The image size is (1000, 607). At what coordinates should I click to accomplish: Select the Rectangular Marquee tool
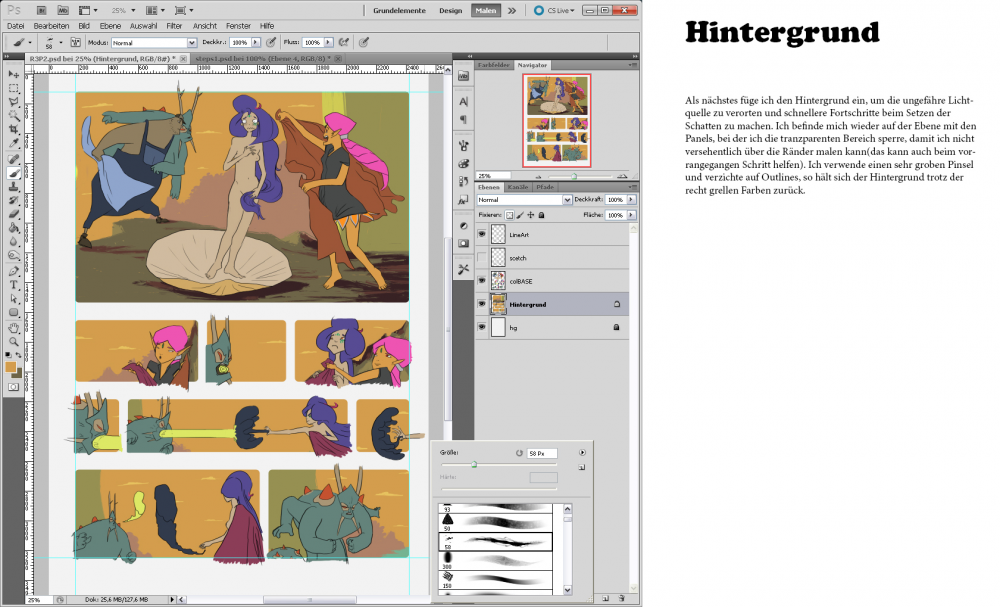click(13, 88)
